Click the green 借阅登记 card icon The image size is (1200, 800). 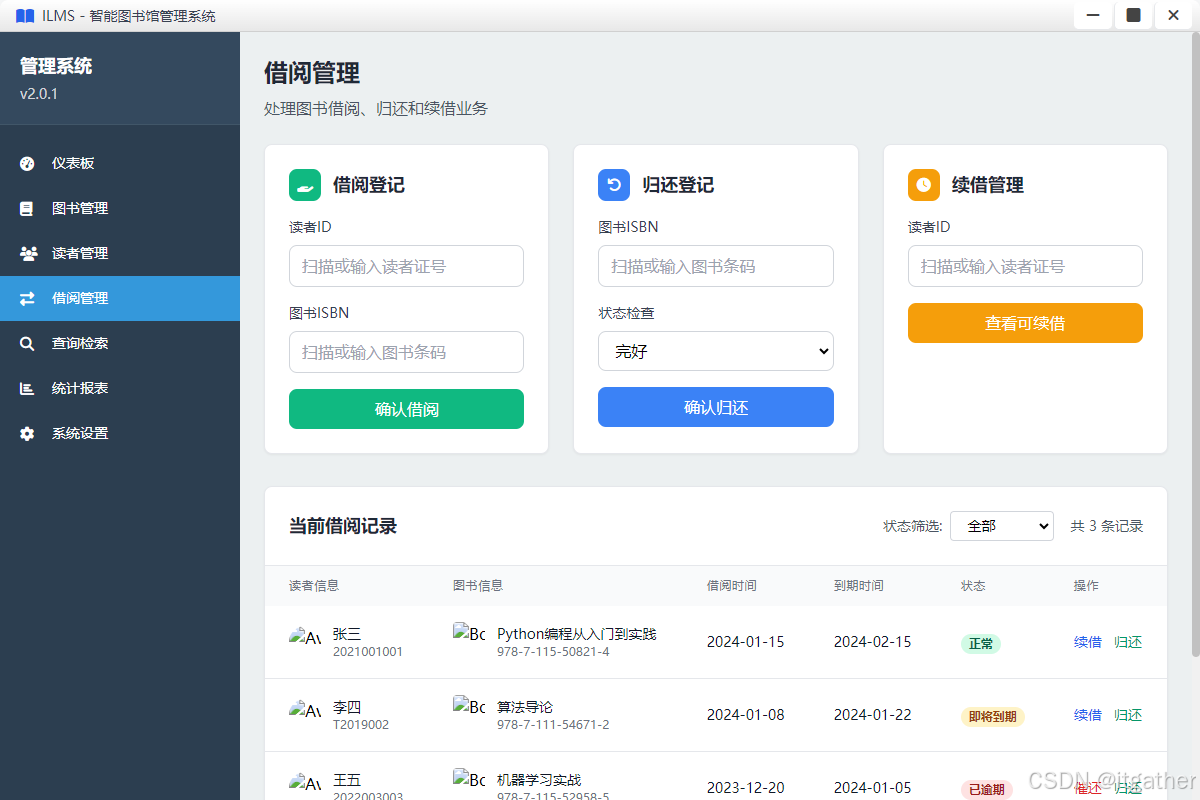[304, 185]
